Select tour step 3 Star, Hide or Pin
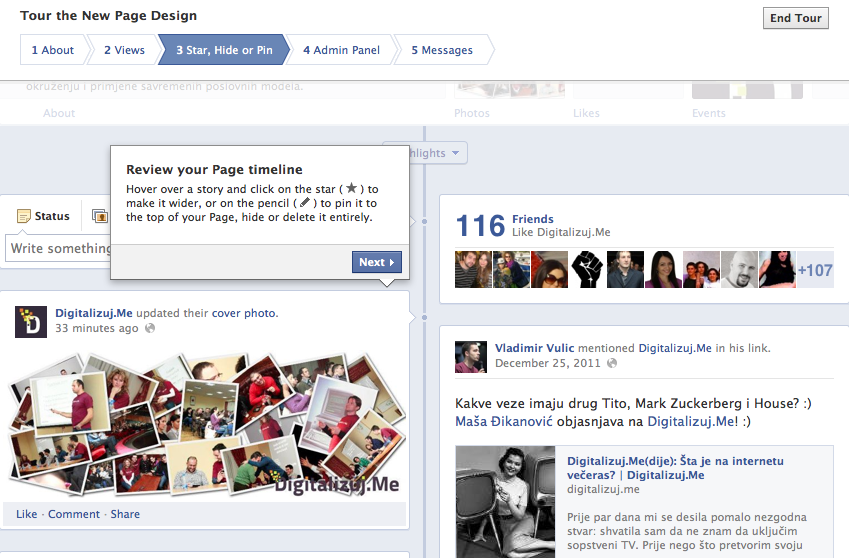Screen dimensions: 849x558 pyautogui.click(x=224, y=50)
